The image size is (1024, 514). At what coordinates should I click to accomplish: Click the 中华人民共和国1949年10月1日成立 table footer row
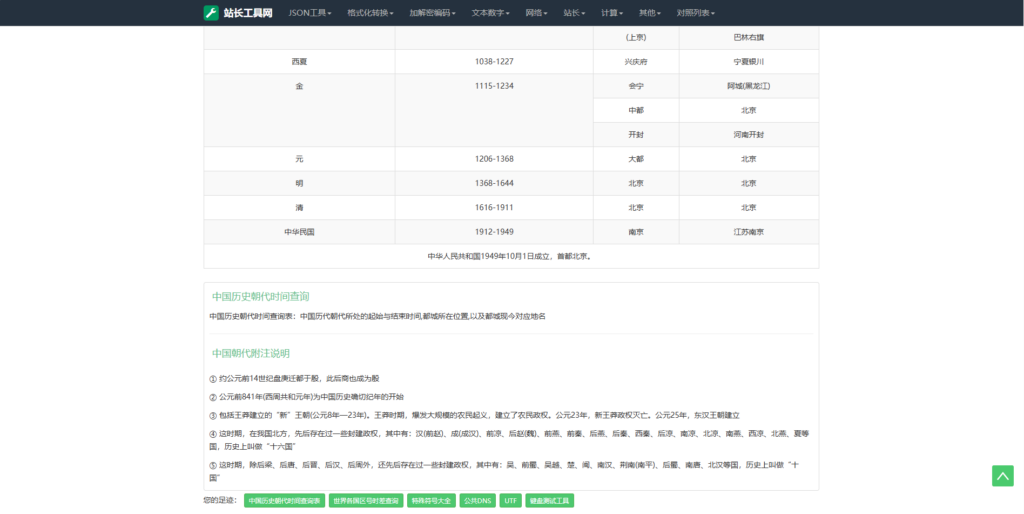(x=511, y=256)
